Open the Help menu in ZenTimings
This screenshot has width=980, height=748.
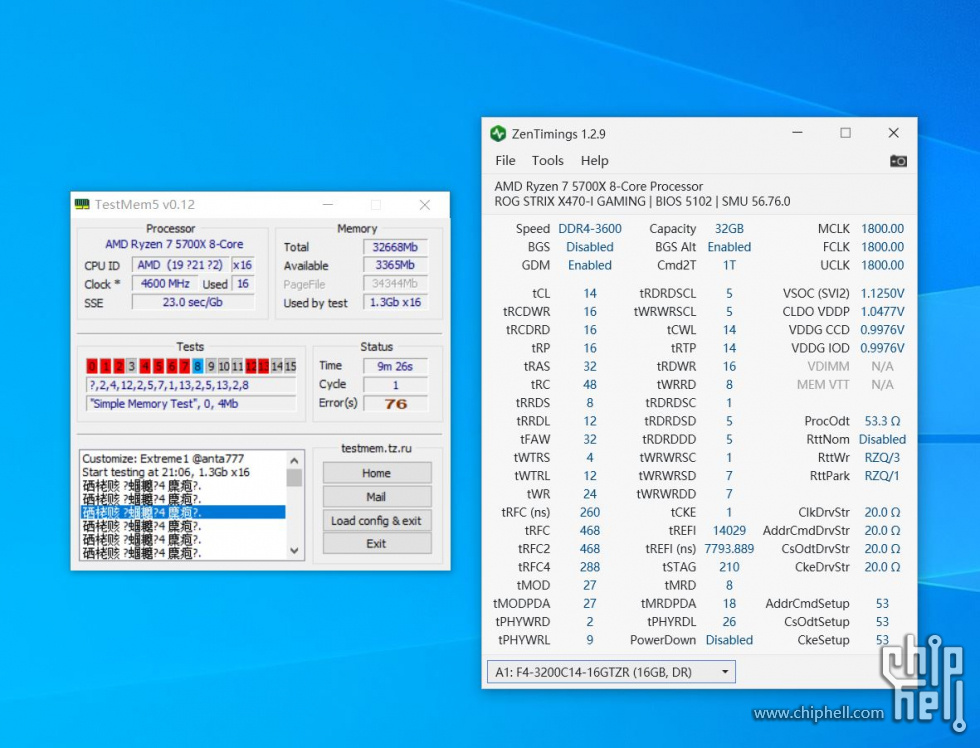(594, 161)
